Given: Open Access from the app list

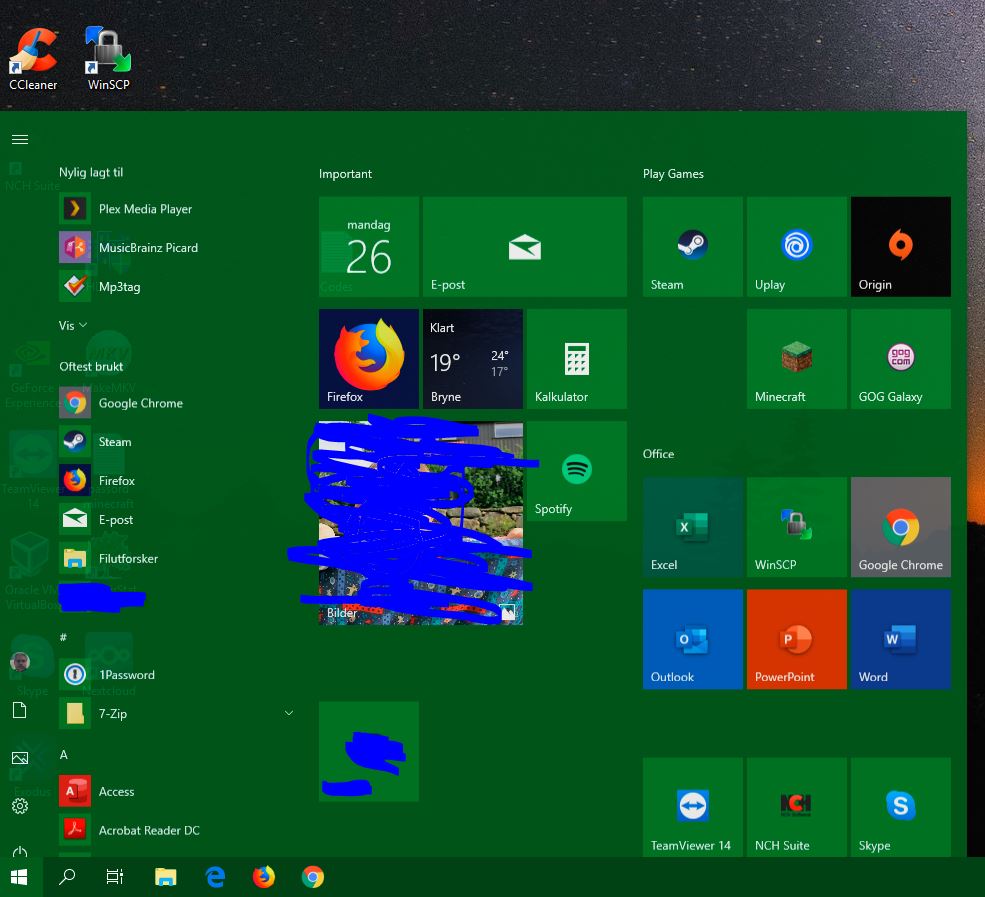Looking at the screenshot, I should [176, 791].
